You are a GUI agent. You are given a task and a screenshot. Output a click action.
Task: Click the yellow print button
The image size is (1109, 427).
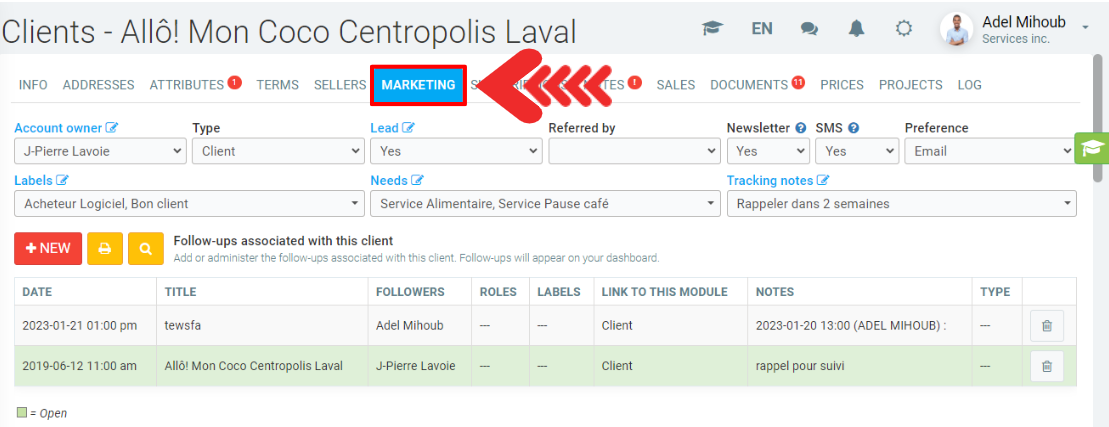105,248
